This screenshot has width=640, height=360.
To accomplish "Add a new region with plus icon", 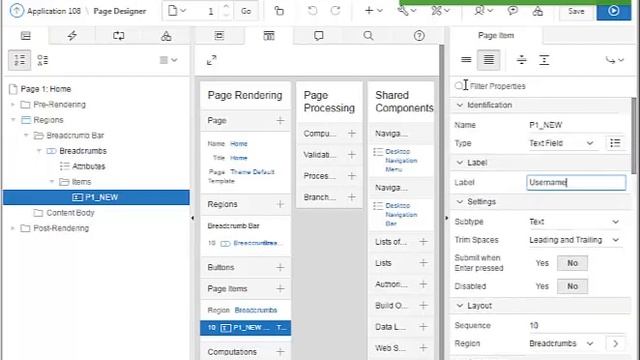I will pos(280,204).
